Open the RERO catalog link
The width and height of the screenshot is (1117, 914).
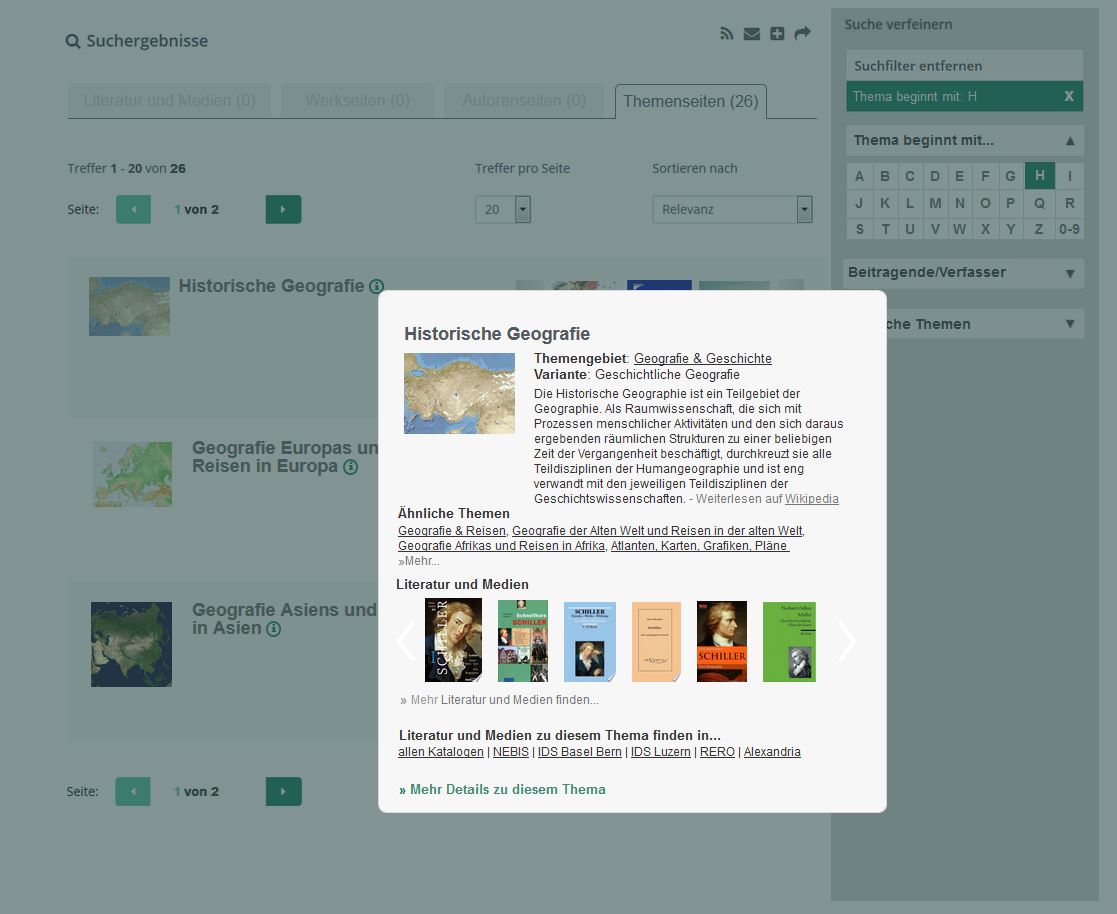pos(717,752)
